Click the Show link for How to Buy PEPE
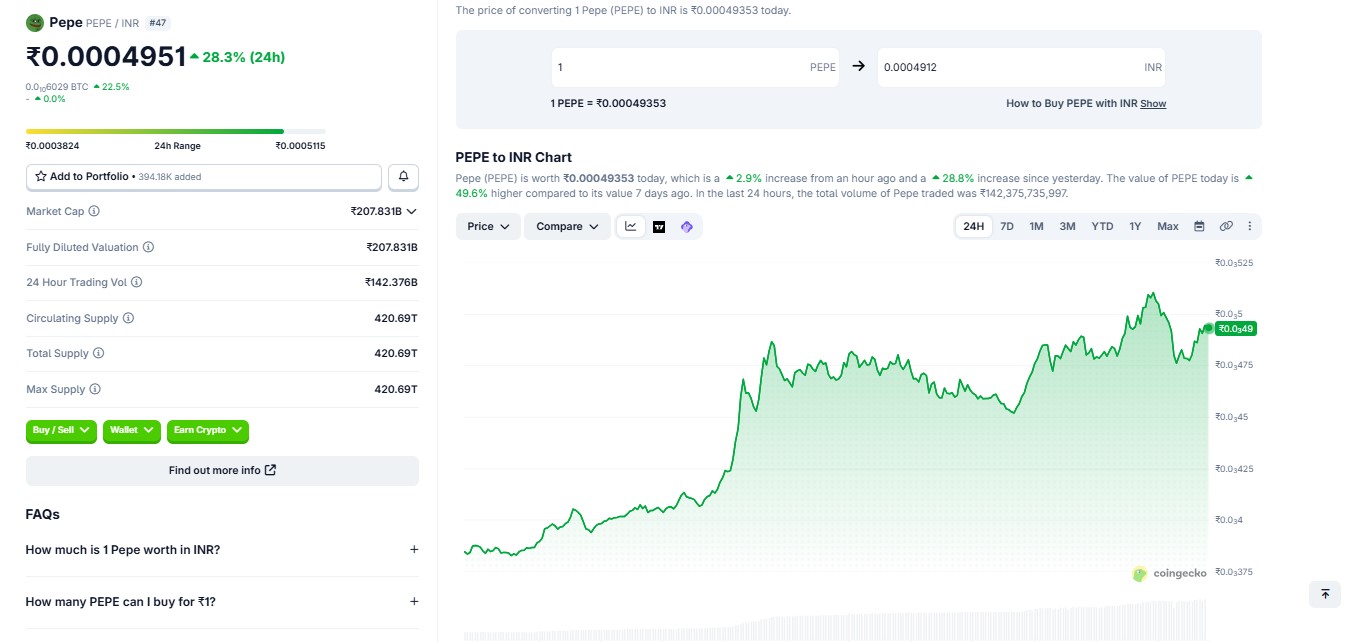The height and width of the screenshot is (642, 1350). coord(1153,103)
